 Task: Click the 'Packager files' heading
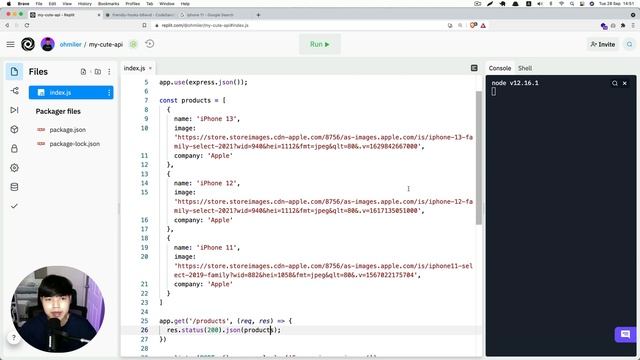tap(58, 111)
